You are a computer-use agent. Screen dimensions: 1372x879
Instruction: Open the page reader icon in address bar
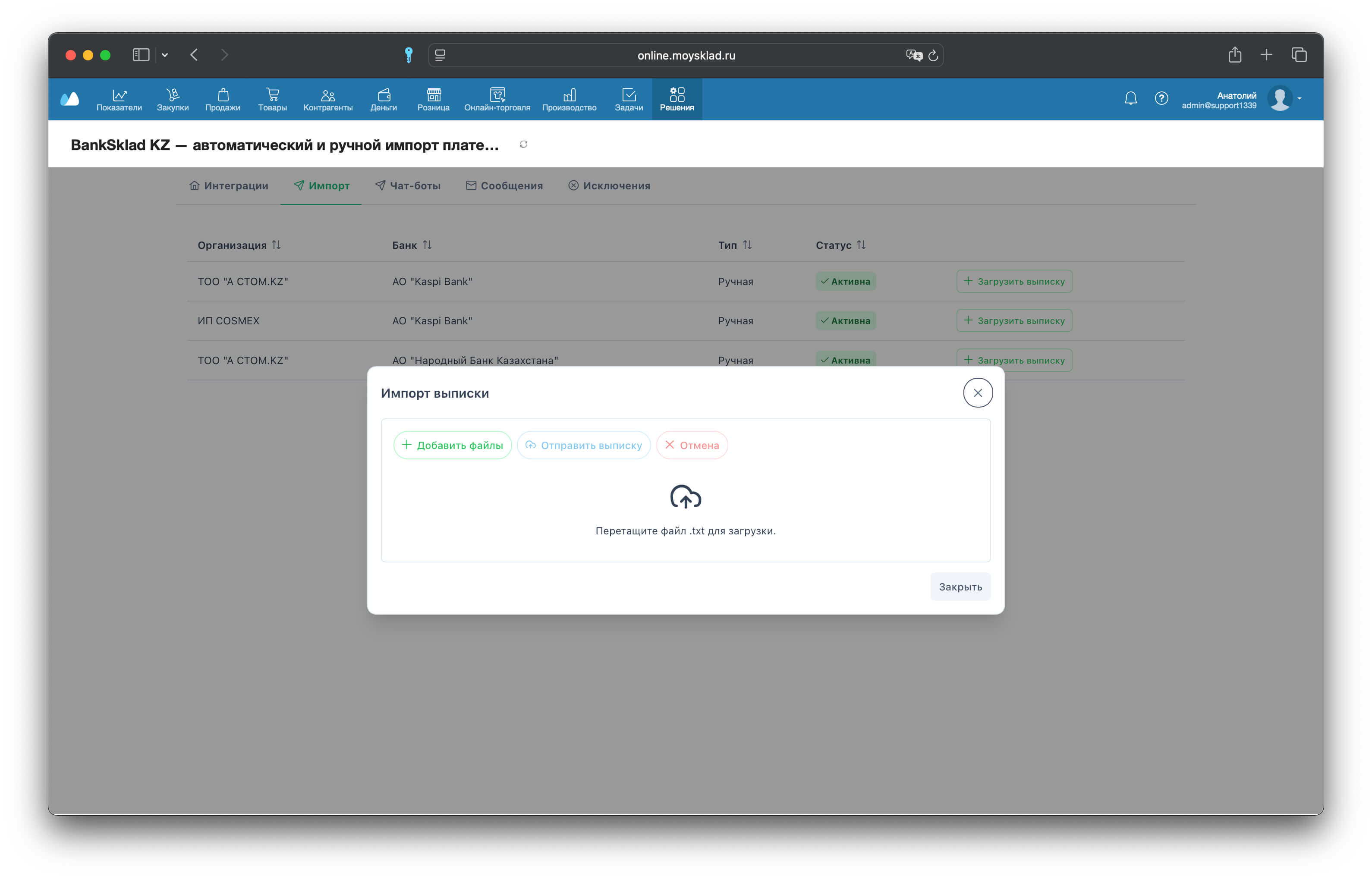[440, 55]
